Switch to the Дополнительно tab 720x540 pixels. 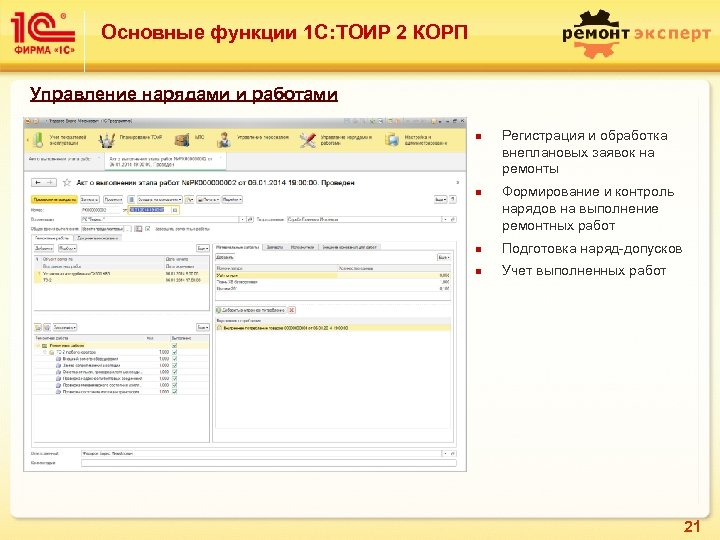pyautogui.click(x=98, y=238)
